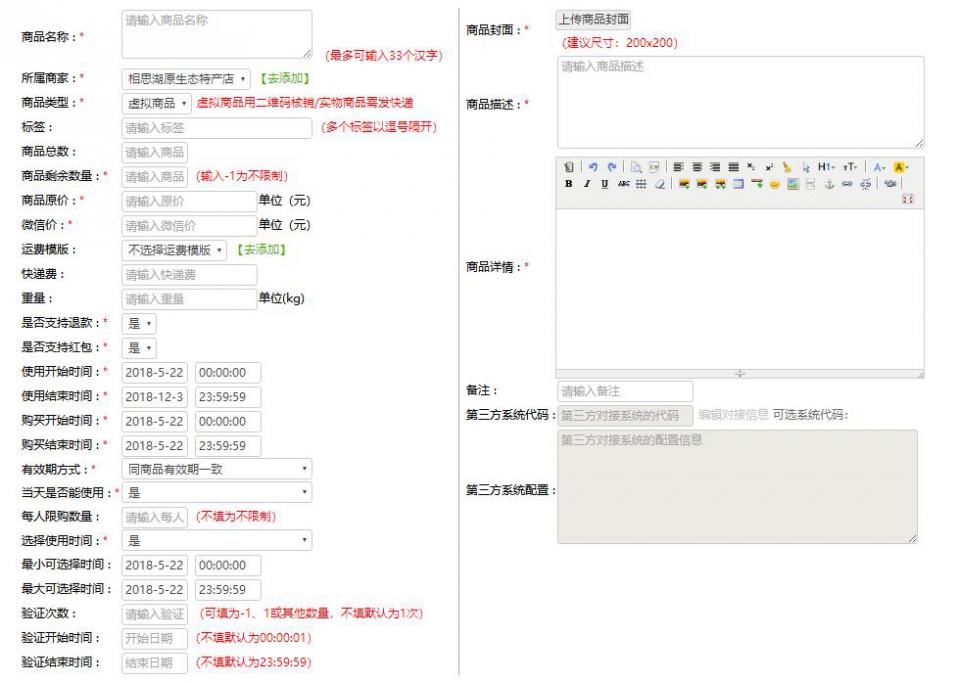Open the H1 heading format menu
The width and height of the screenshot is (960, 682).
pyautogui.click(x=825, y=167)
